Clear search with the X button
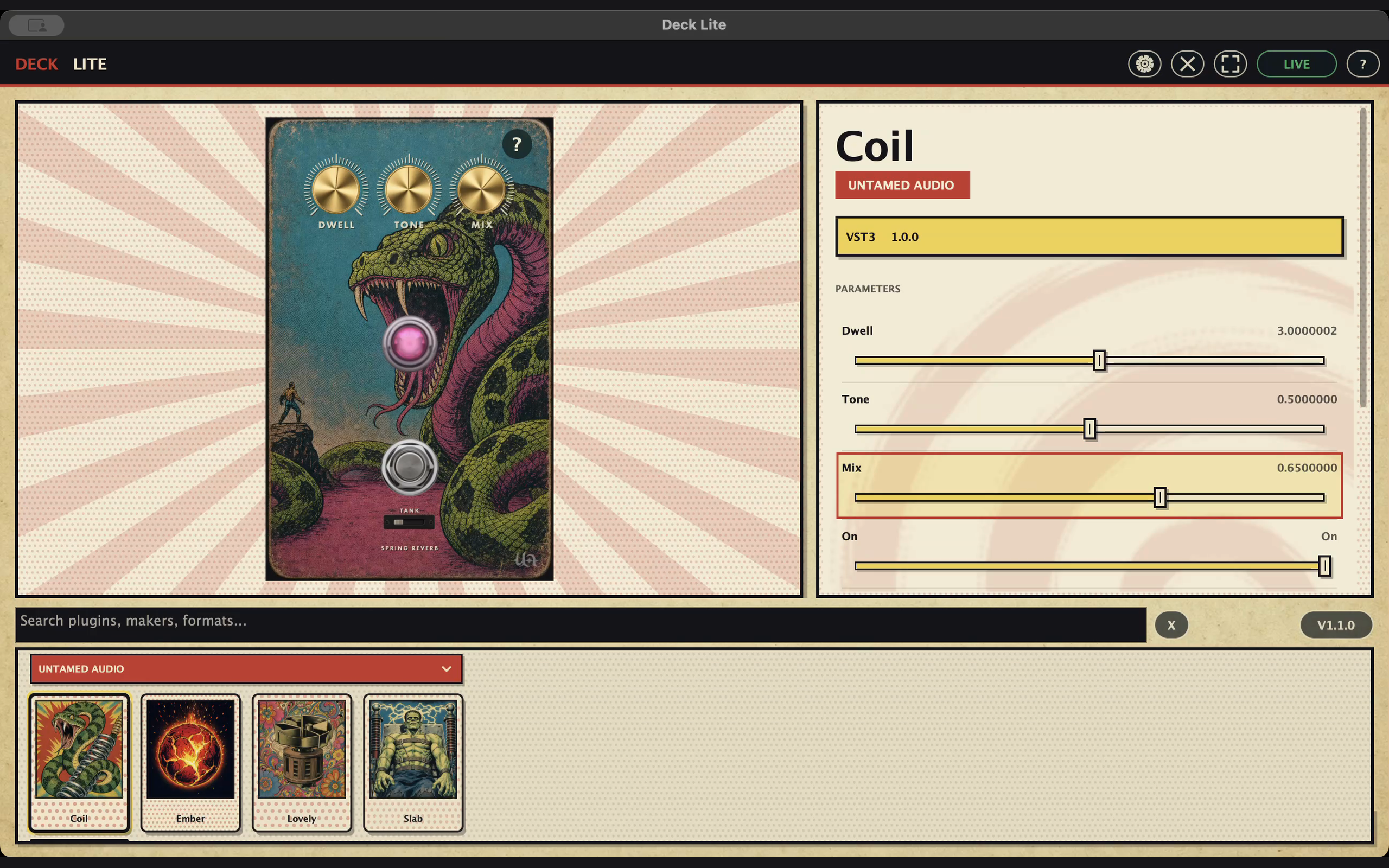Image resolution: width=1389 pixels, height=868 pixels. tap(1171, 624)
